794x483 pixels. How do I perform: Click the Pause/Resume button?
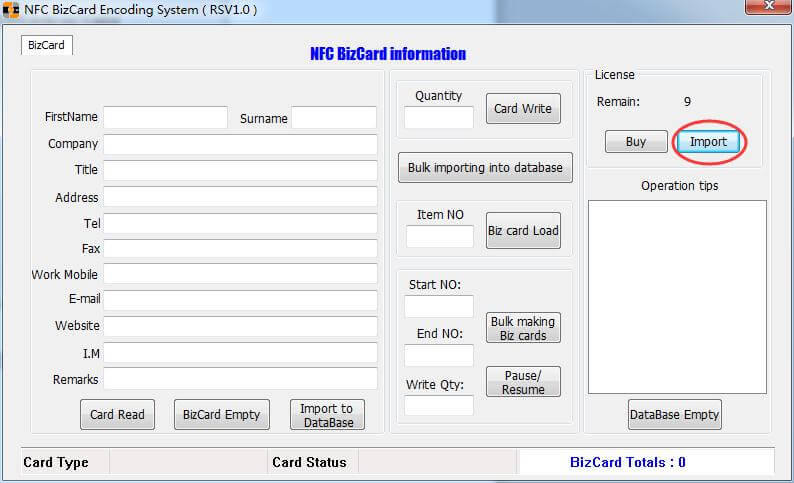(x=523, y=382)
